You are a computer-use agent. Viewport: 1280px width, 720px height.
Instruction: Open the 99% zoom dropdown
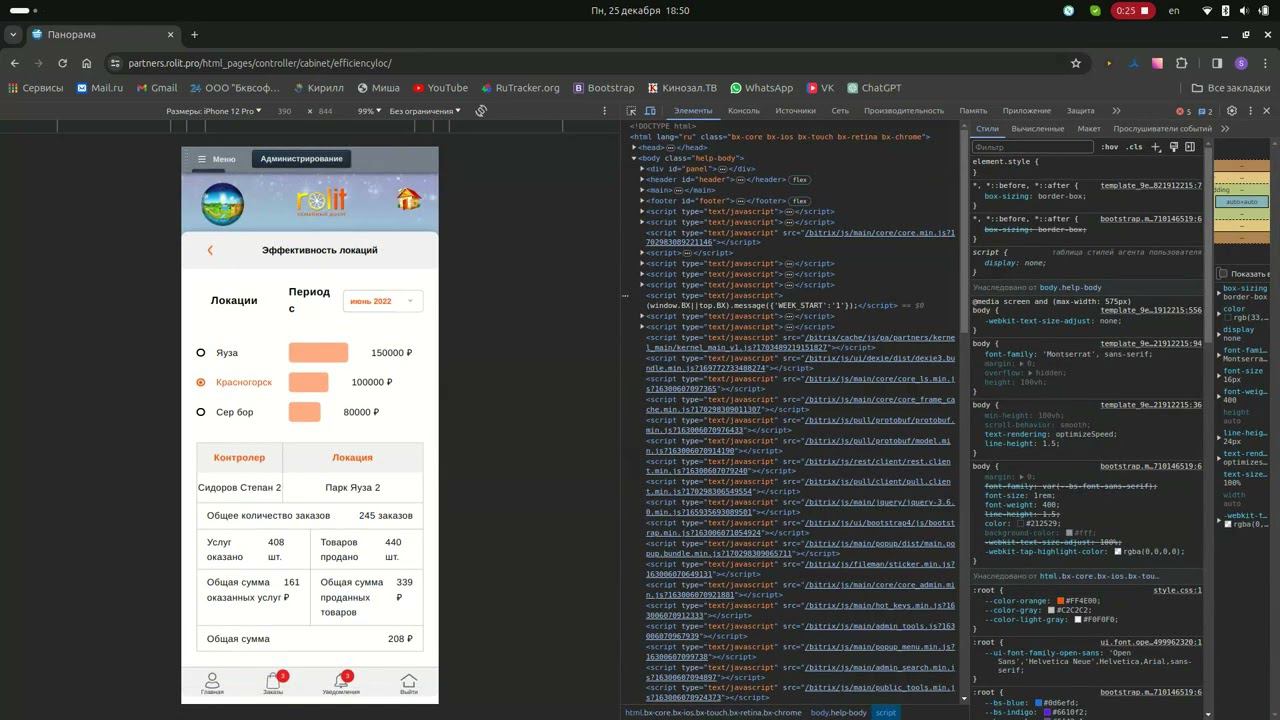(368, 111)
